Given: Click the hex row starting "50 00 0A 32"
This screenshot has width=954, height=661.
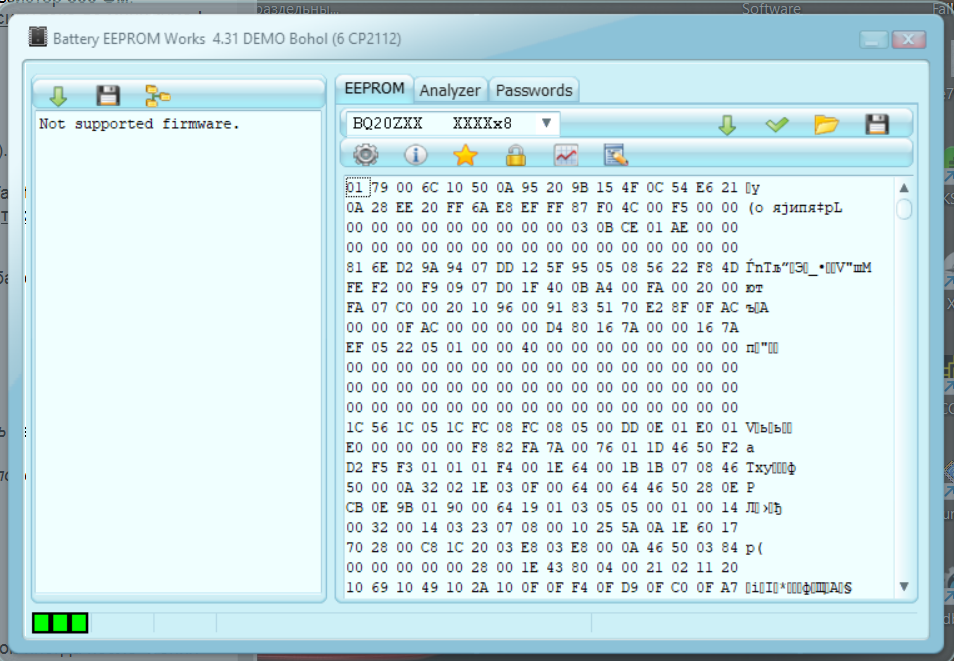Looking at the screenshot, I should click(x=551, y=488).
